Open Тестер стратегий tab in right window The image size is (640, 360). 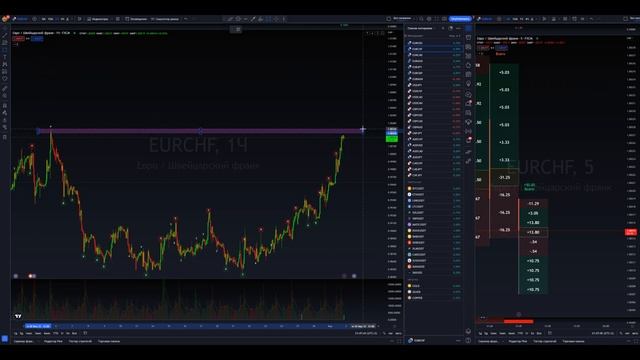545,341
